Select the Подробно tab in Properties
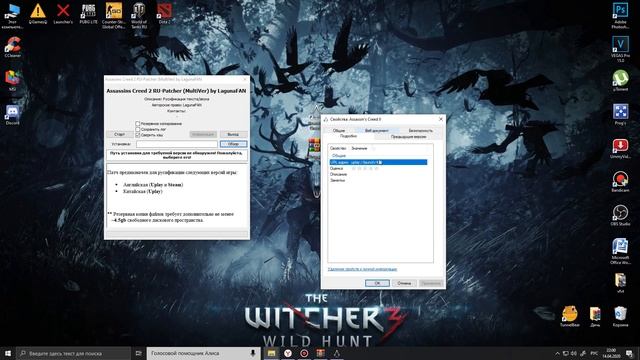640x360 pixels. pos(348,136)
